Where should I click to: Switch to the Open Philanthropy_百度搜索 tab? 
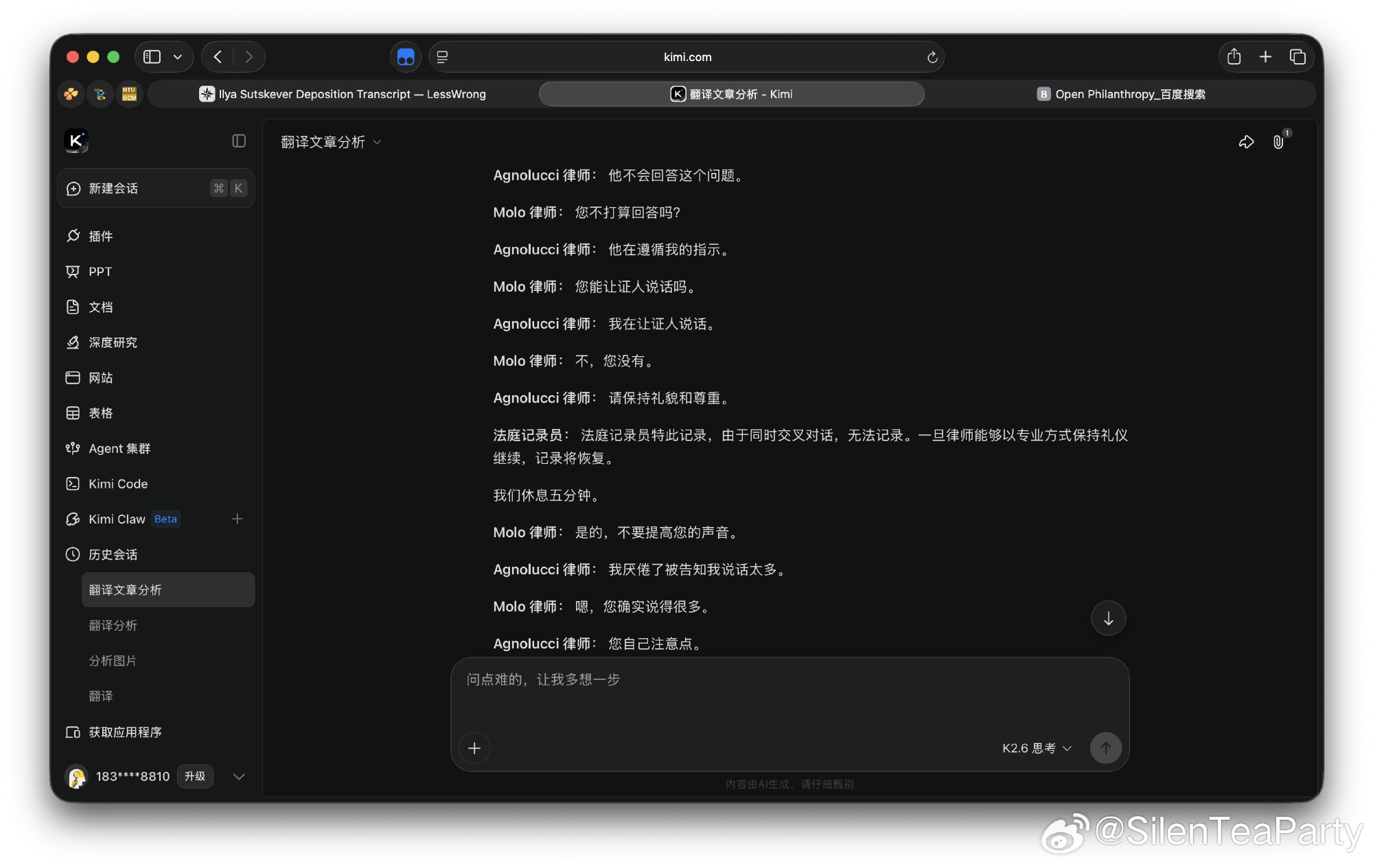coord(1120,94)
